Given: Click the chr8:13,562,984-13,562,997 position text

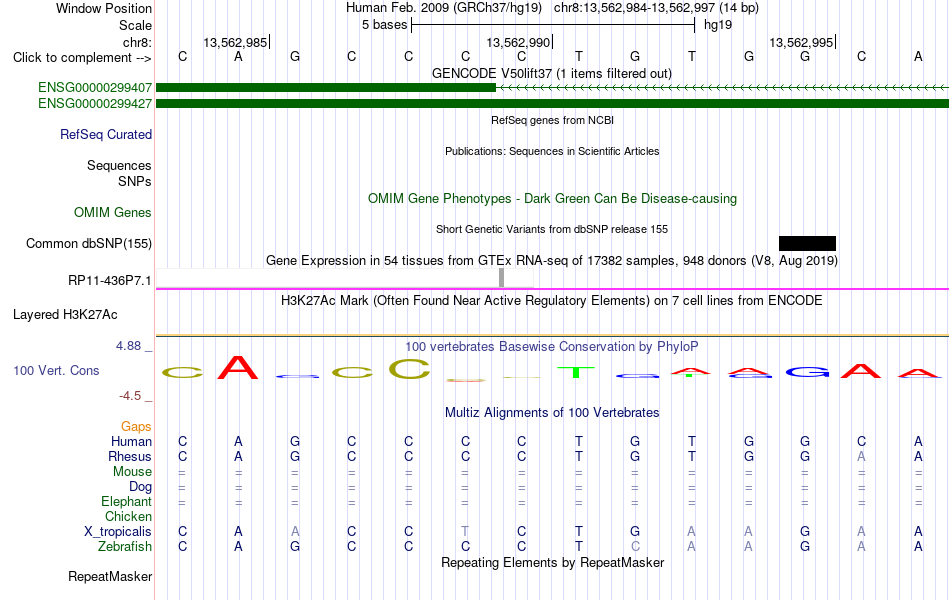Looking at the screenshot, I should (x=656, y=8).
